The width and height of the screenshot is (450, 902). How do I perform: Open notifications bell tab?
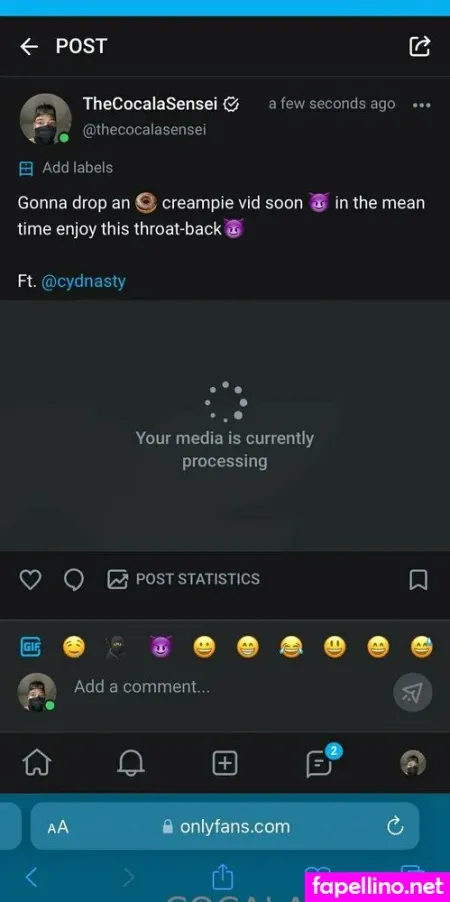tap(131, 763)
